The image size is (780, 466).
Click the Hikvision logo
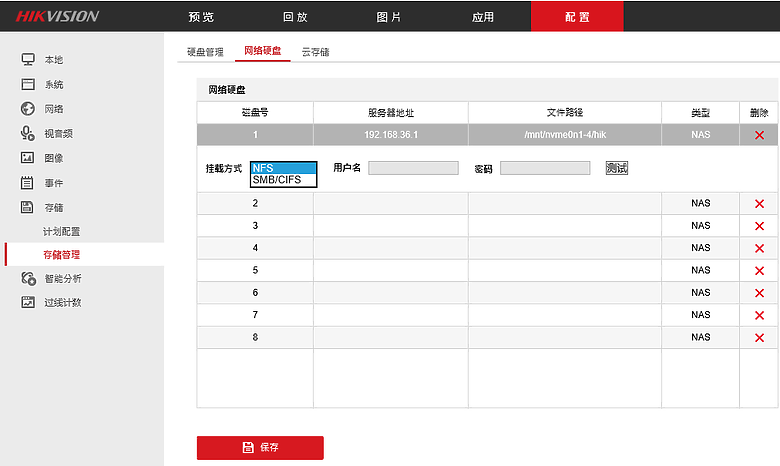pos(57,16)
